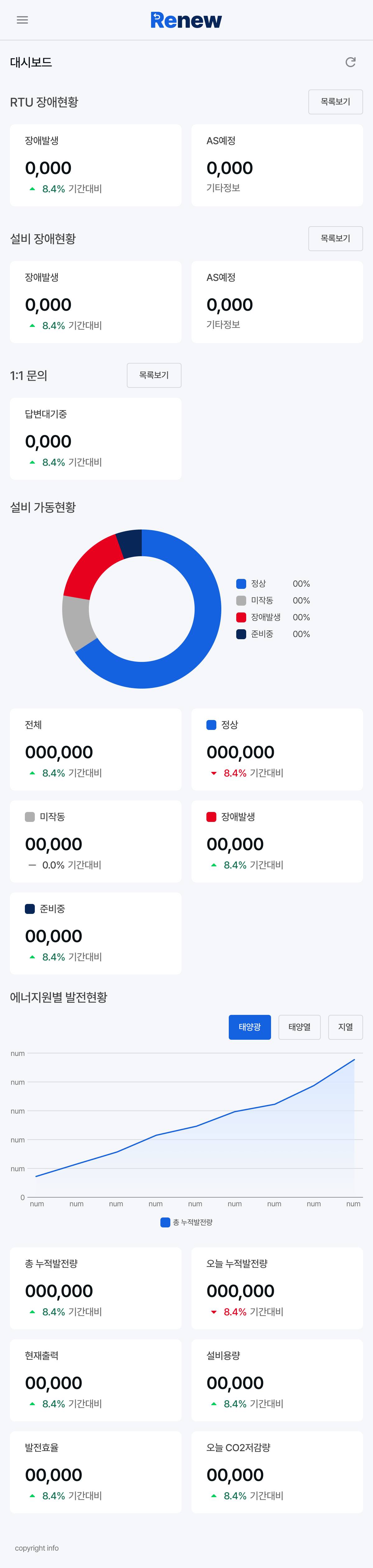Click 설비 가동현황 section heading
This screenshot has width=373, height=1568.
pyautogui.click(x=43, y=507)
